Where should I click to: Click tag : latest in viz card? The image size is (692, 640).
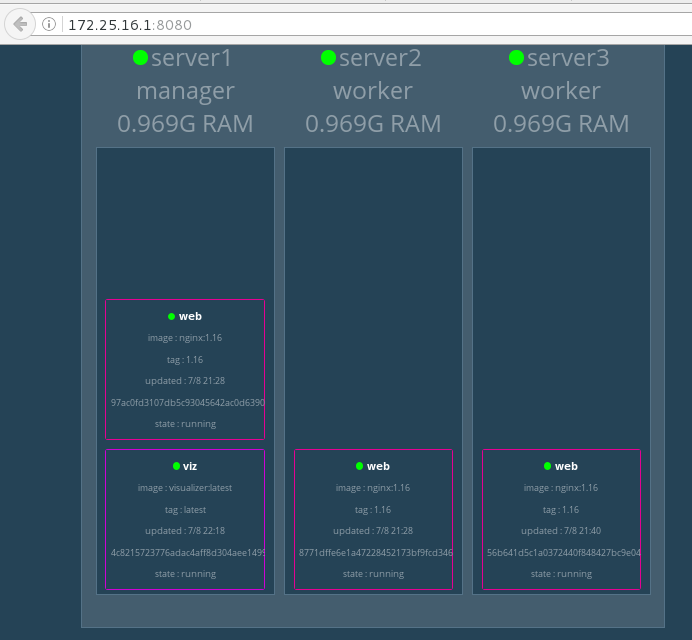pos(185,510)
